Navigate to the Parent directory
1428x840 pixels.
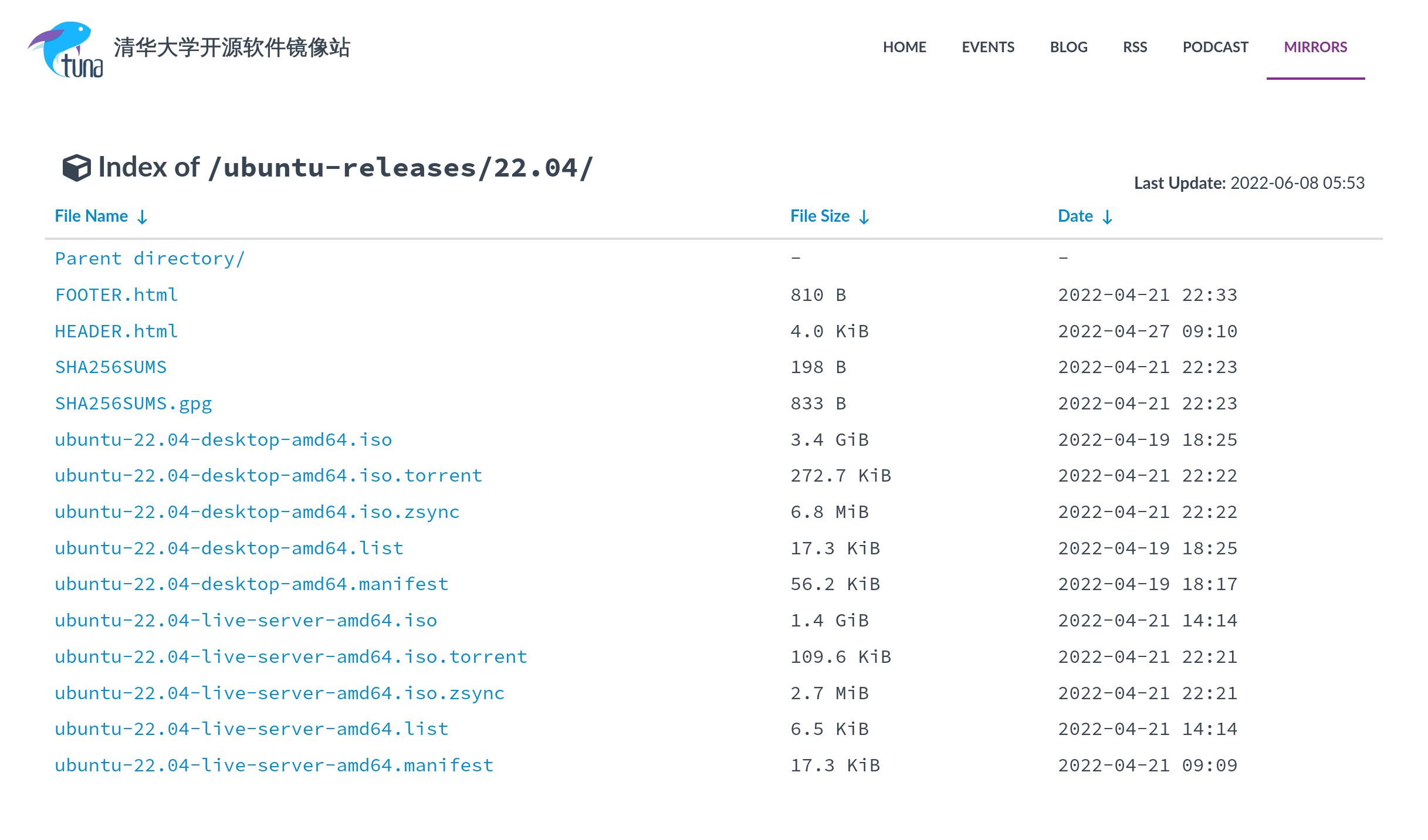click(x=150, y=259)
